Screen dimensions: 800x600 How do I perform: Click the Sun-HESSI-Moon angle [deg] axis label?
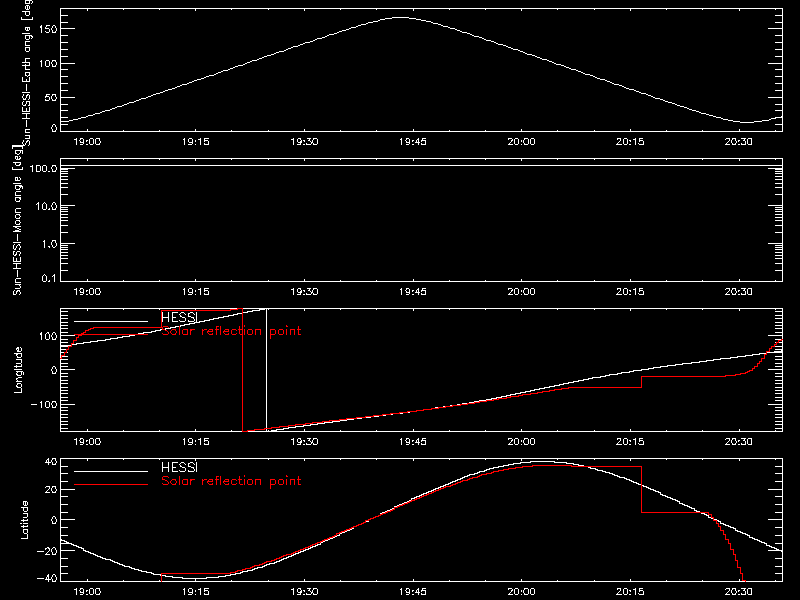tap(18, 220)
